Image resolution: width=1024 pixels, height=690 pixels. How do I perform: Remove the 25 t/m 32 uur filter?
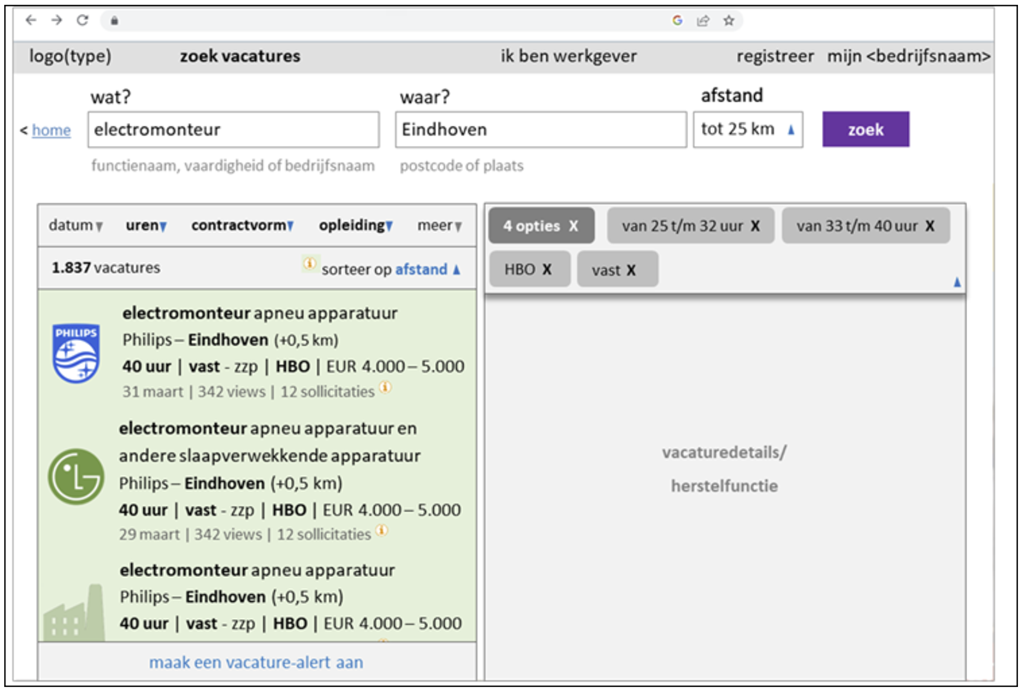click(755, 226)
